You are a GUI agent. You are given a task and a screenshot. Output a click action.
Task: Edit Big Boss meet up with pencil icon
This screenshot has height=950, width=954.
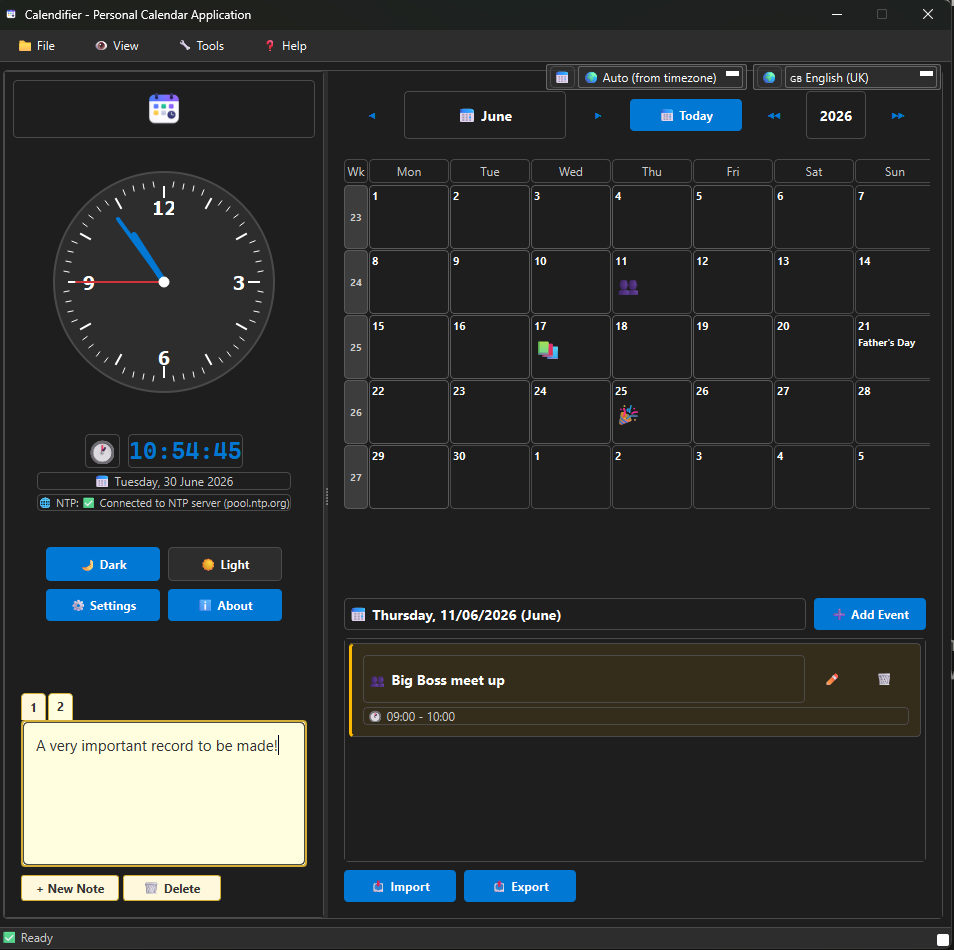pos(832,679)
